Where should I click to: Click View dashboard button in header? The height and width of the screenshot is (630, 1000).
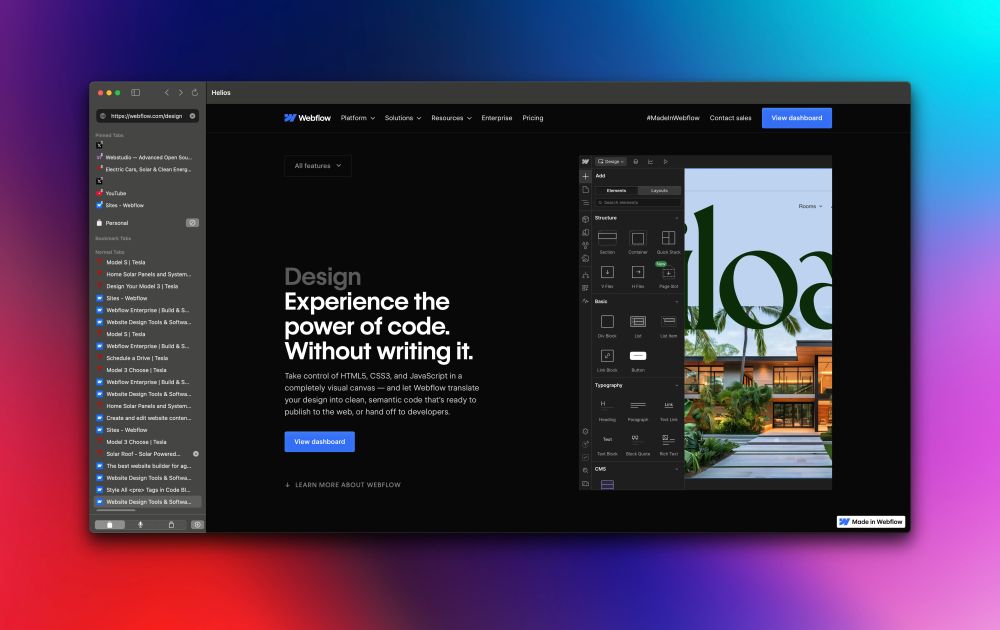(797, 118)
